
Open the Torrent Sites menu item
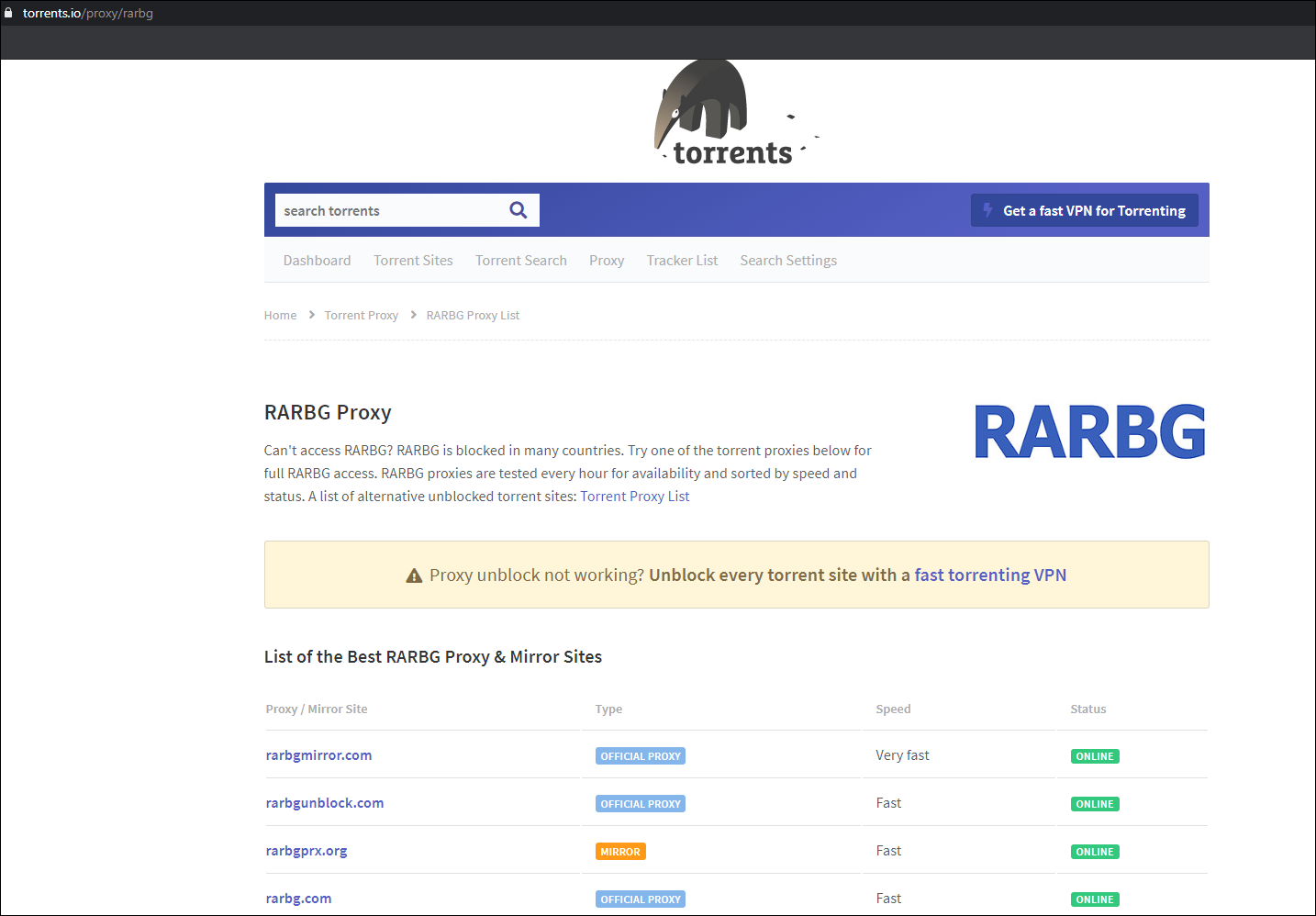414,261
